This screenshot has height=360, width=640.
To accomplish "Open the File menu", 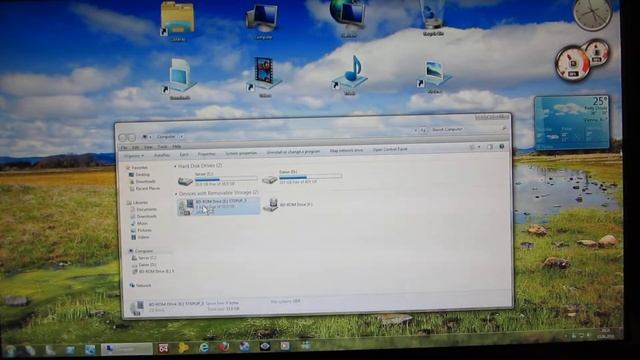I will coord(124,148).
